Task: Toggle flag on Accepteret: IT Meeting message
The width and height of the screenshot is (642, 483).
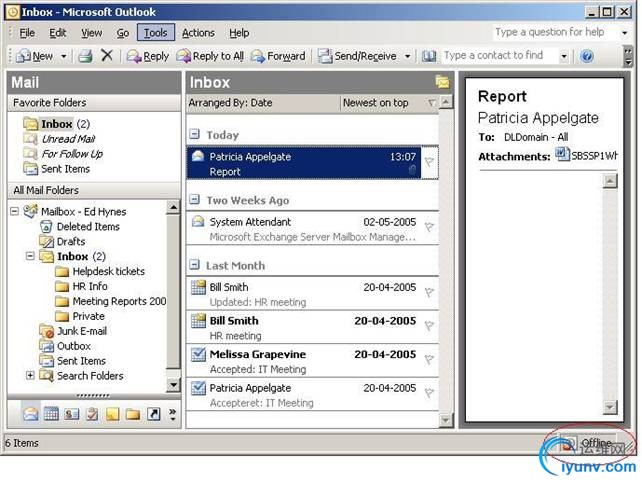Action: point(429,393)
